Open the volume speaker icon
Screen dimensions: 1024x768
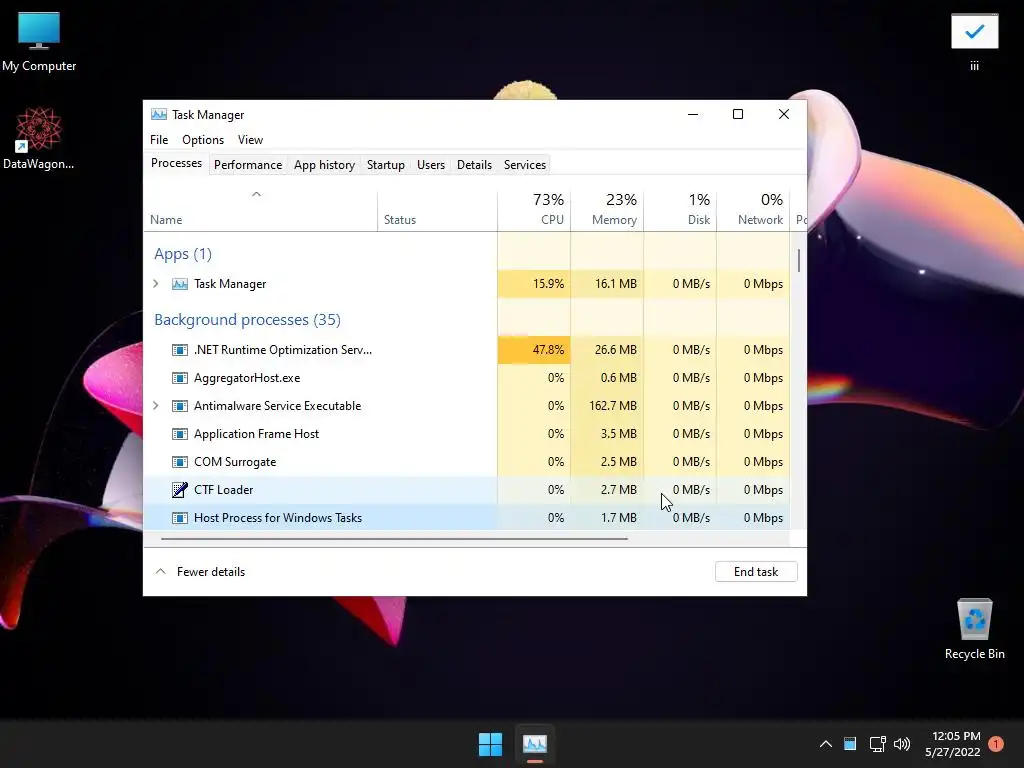tap(902, 744)
